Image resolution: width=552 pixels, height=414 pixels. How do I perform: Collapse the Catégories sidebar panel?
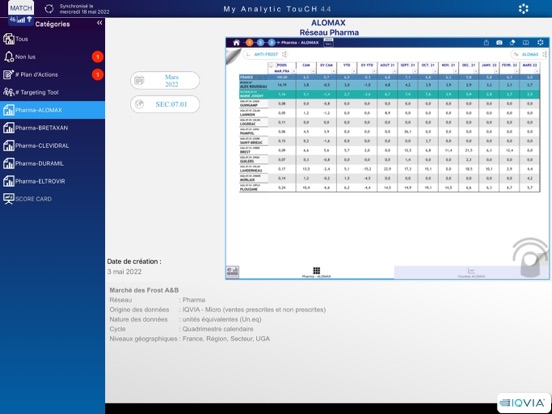click(x=100, y=23)
